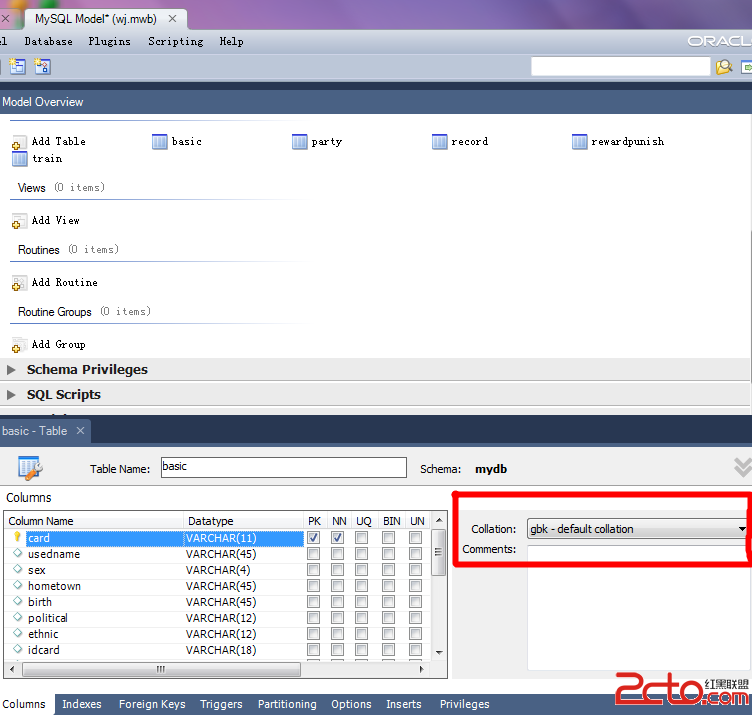
Task: Uncheck NN checkbox for card column
Action: pos(338,538)
